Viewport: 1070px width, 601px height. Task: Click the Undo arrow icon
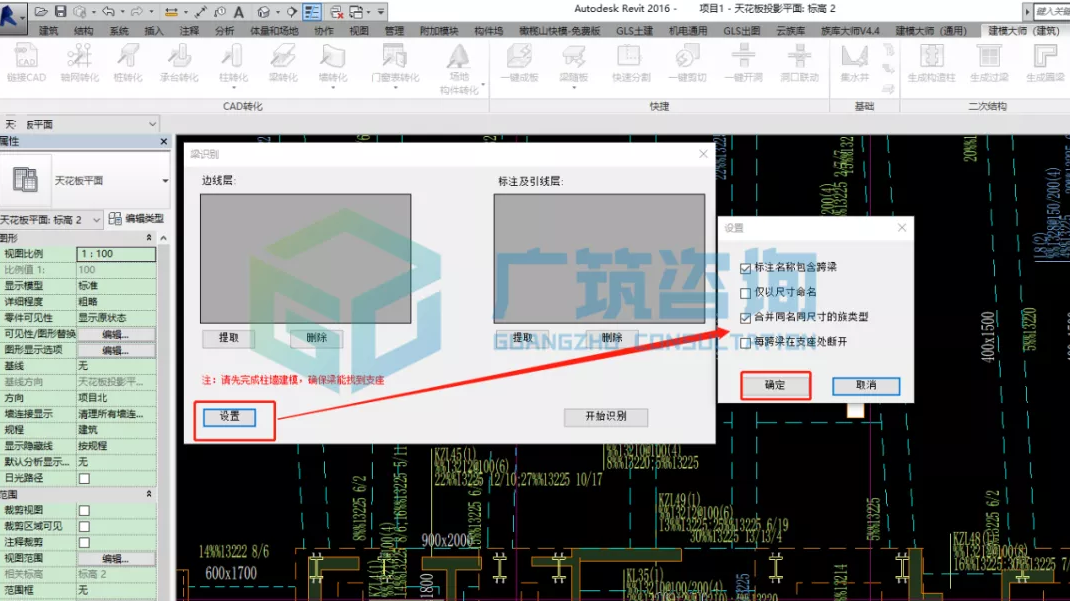[108, 12]
